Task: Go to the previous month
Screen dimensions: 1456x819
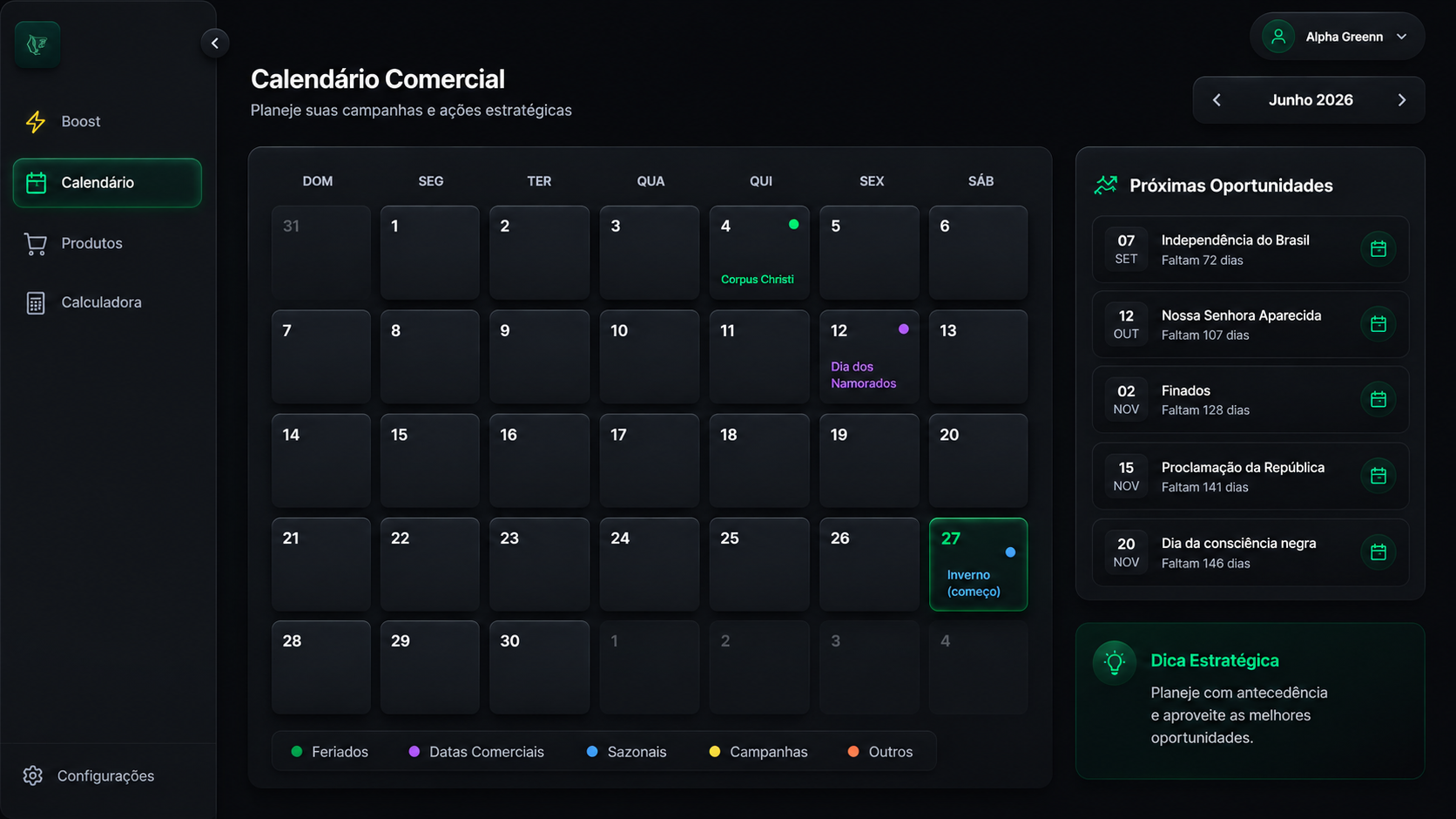Action: click(1217, 100)
